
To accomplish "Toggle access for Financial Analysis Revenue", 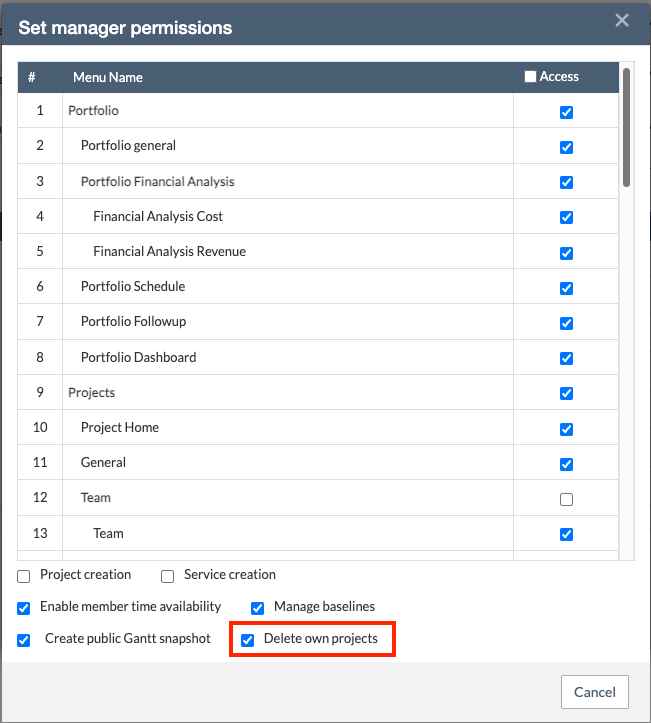I will coord(566,253).
